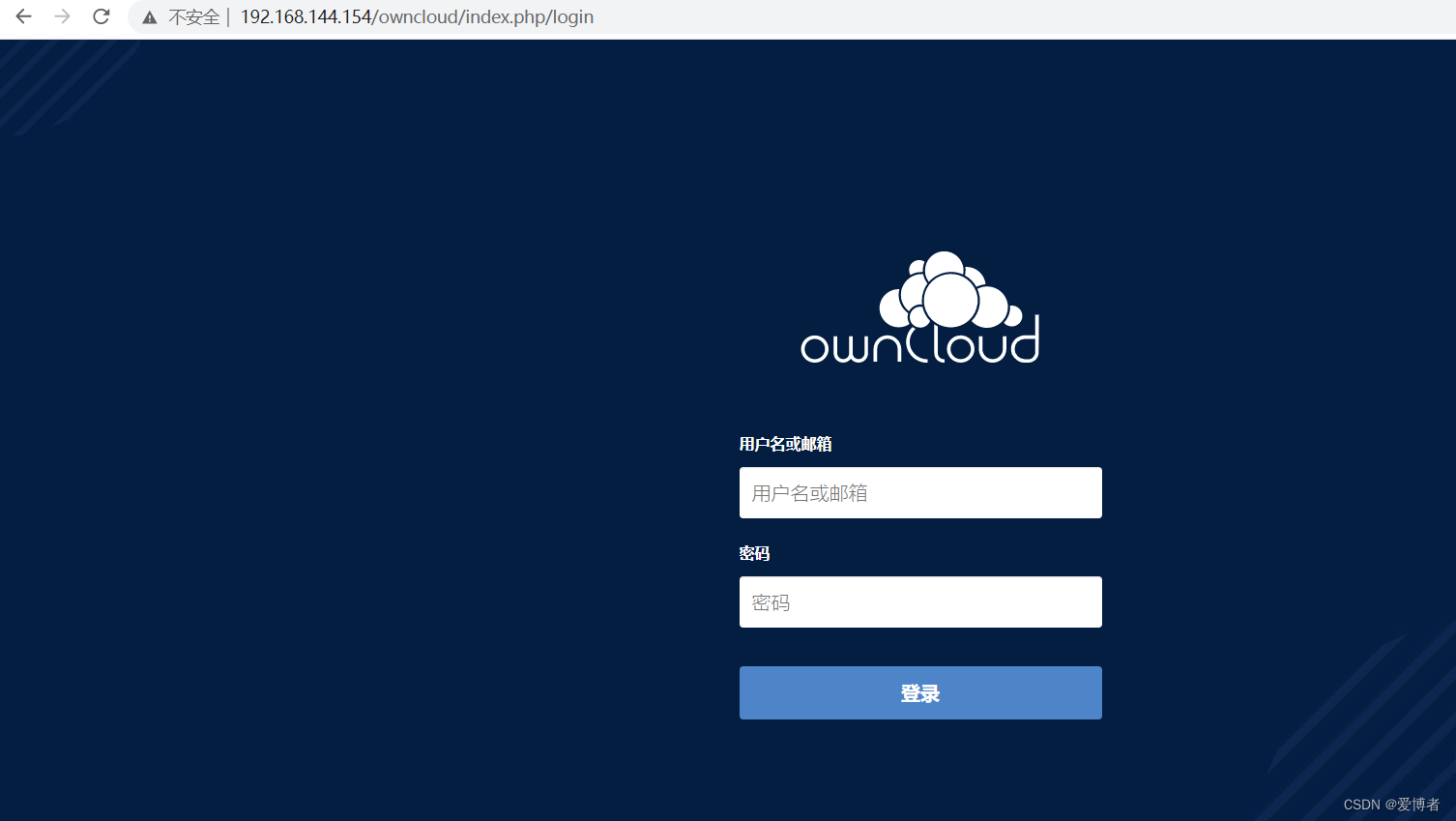
Task: Focus the 密码 password field
Action: click(920, 602)
